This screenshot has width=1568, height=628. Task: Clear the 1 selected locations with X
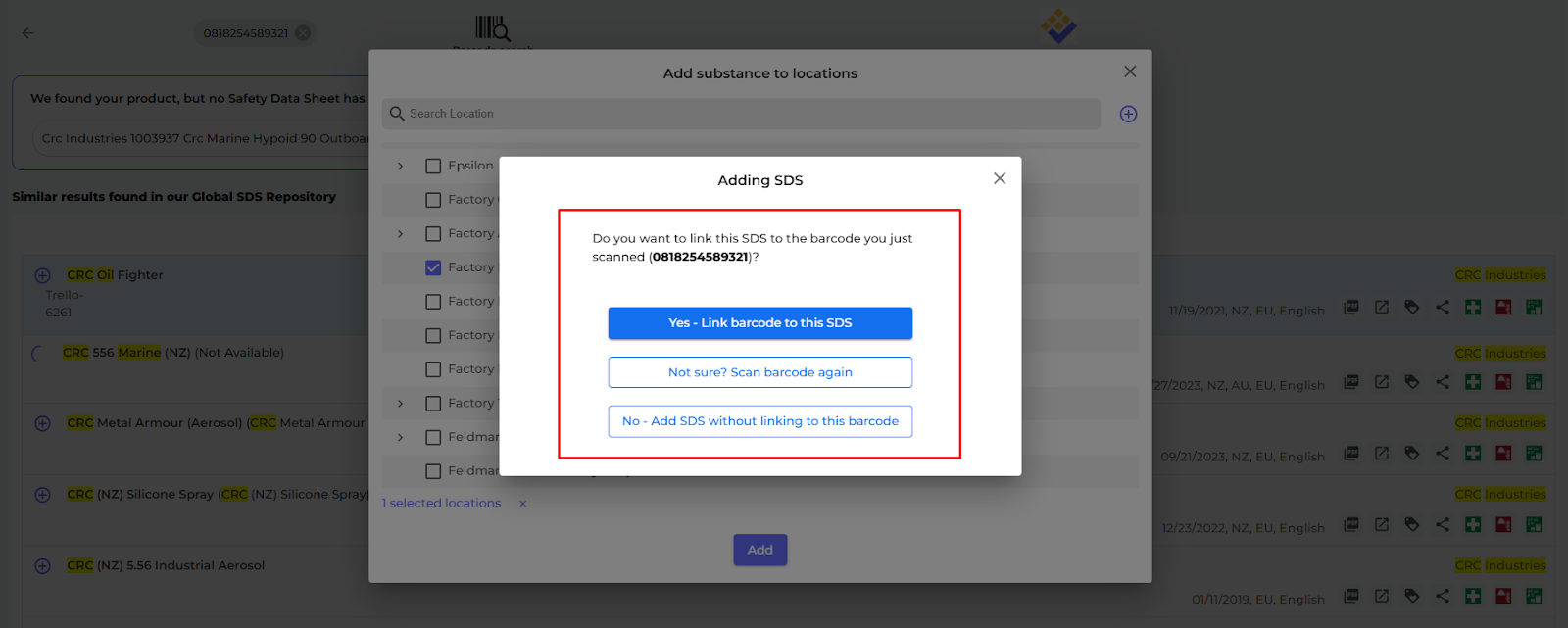pos(522,504)
